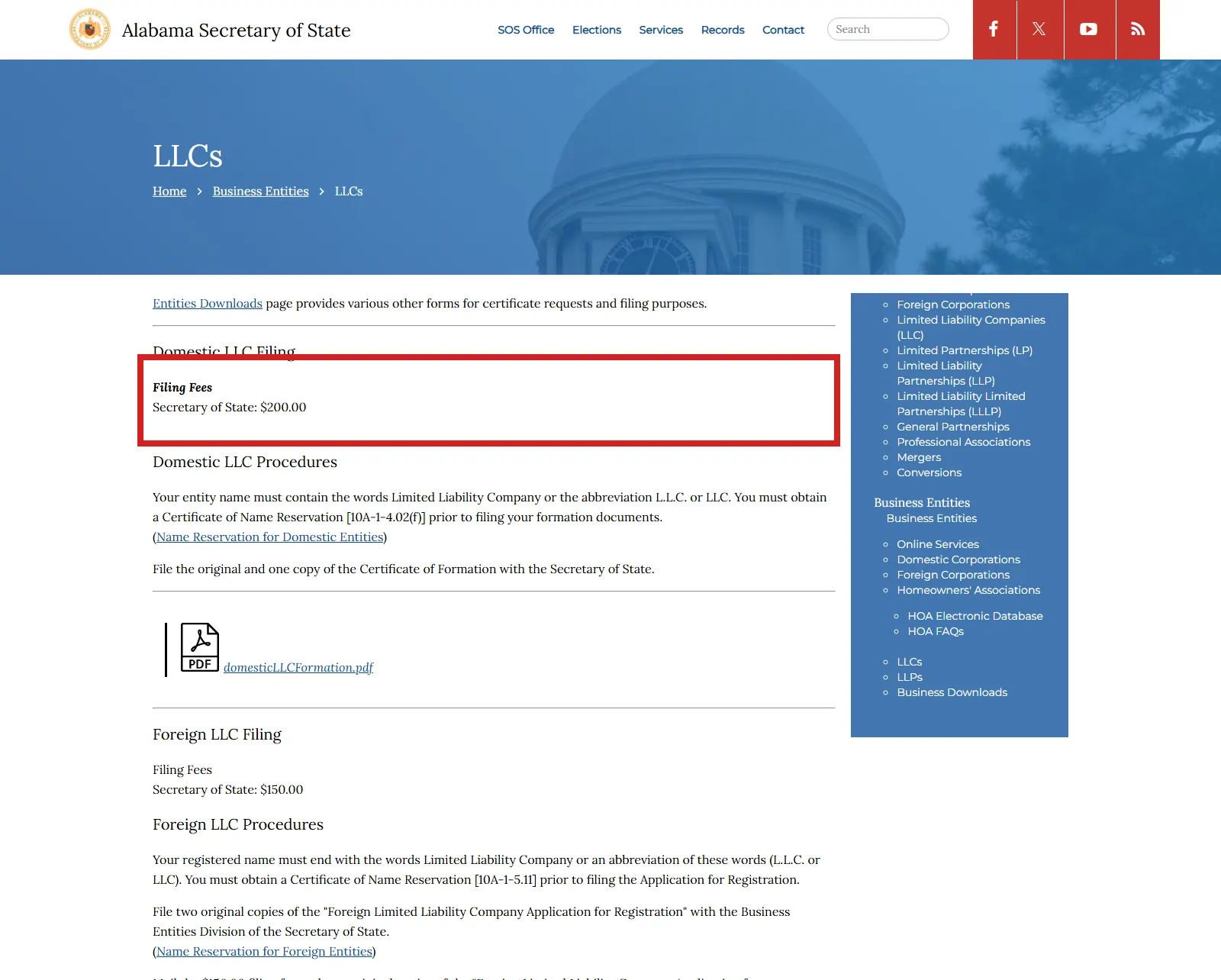Download domesticLLCFormation.pdf
Image resolution: width=1221 pixels, height=980 pixels.
coord(298,667)
